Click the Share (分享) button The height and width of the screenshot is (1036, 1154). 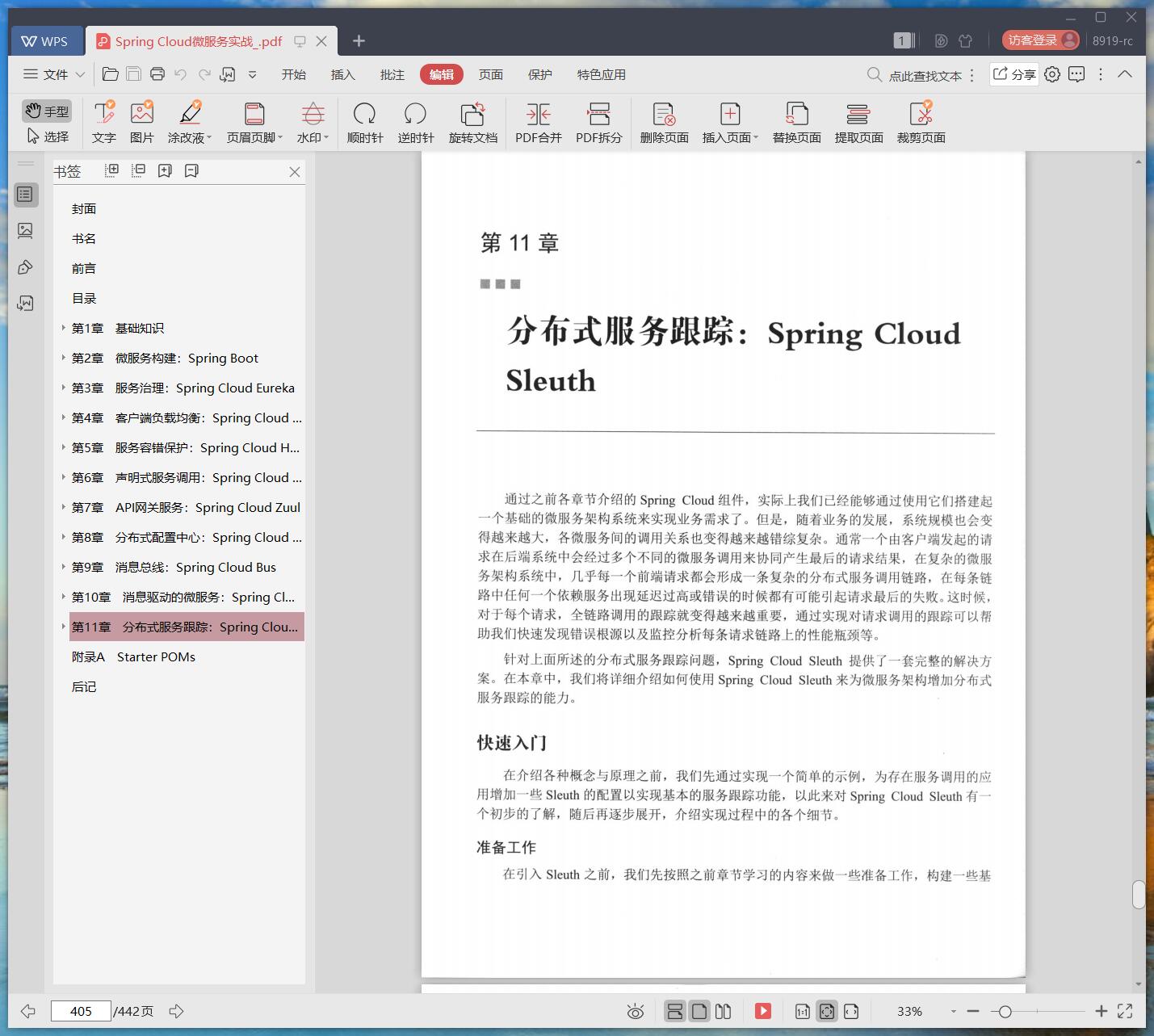[x=1014, y=74]
